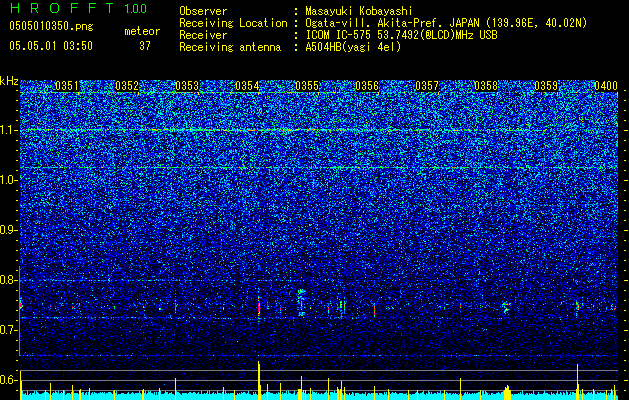Click the tall yellow power spike below 0354
The width and height of the screenshot is (629, 400).
coord(259,380)
